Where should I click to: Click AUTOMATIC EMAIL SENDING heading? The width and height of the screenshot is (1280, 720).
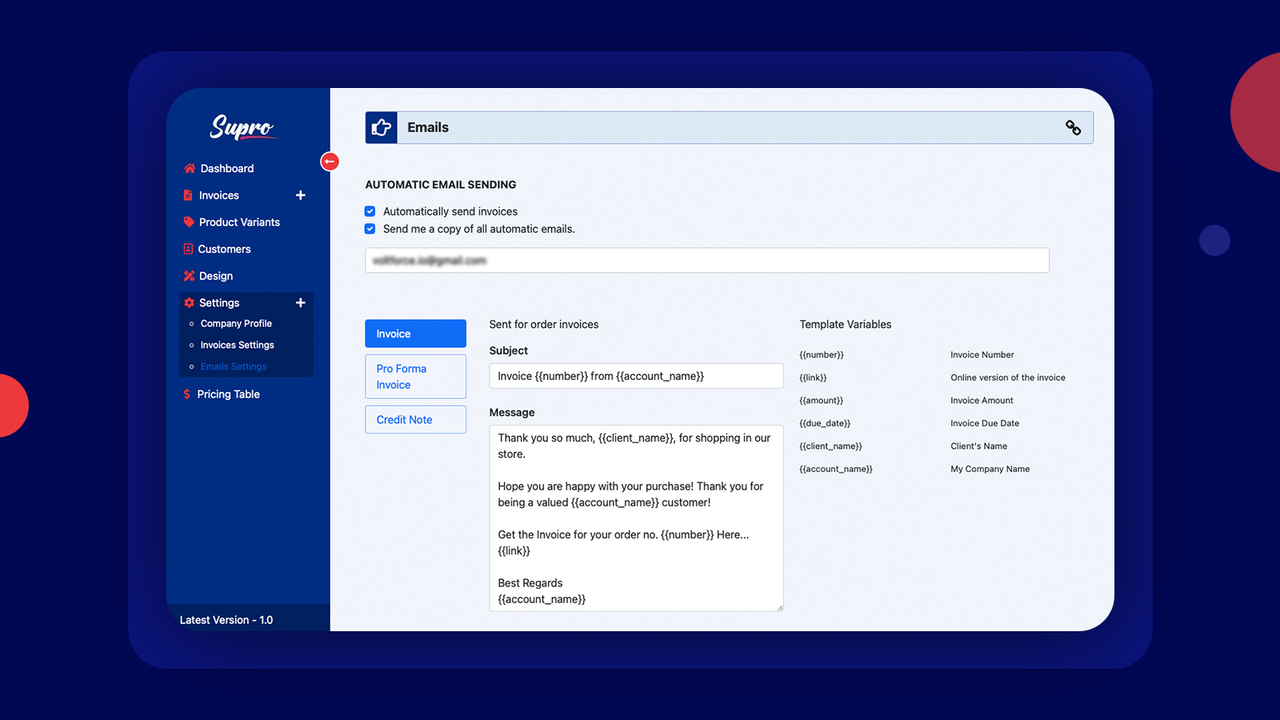pyautogui.click(x=441, y=185)
